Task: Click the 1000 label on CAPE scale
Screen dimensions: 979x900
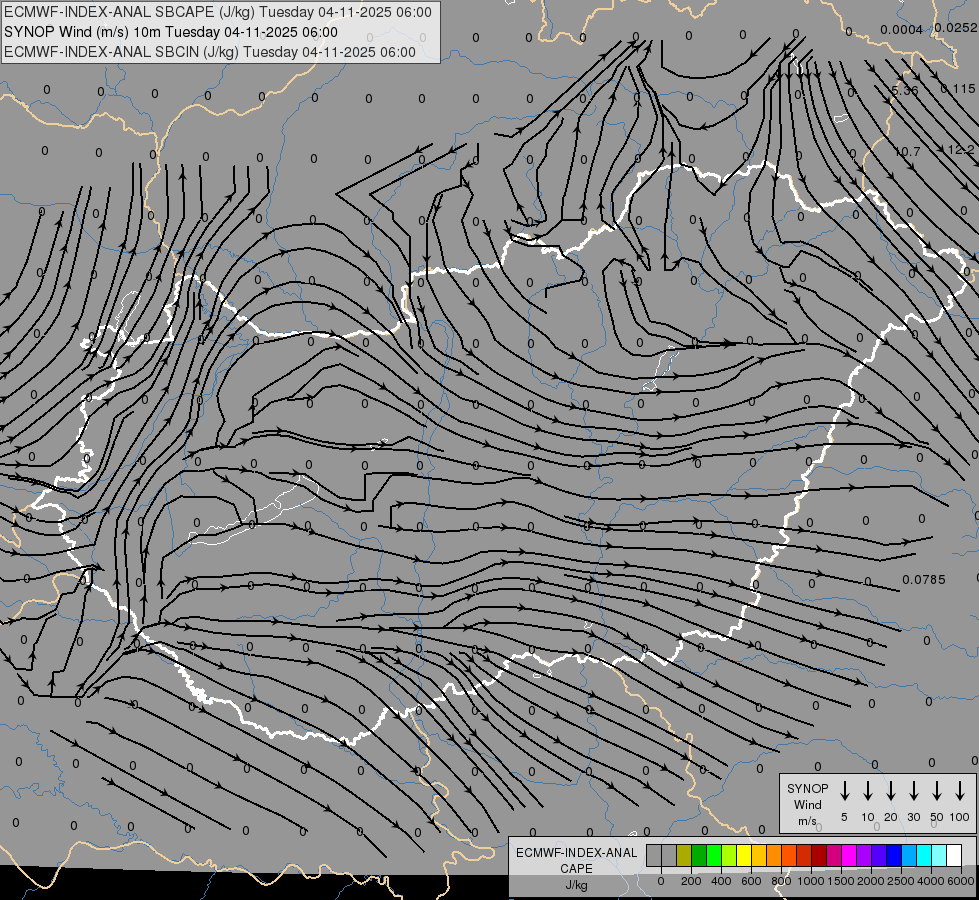Action: pyautogui.click(x=811, y=881)
